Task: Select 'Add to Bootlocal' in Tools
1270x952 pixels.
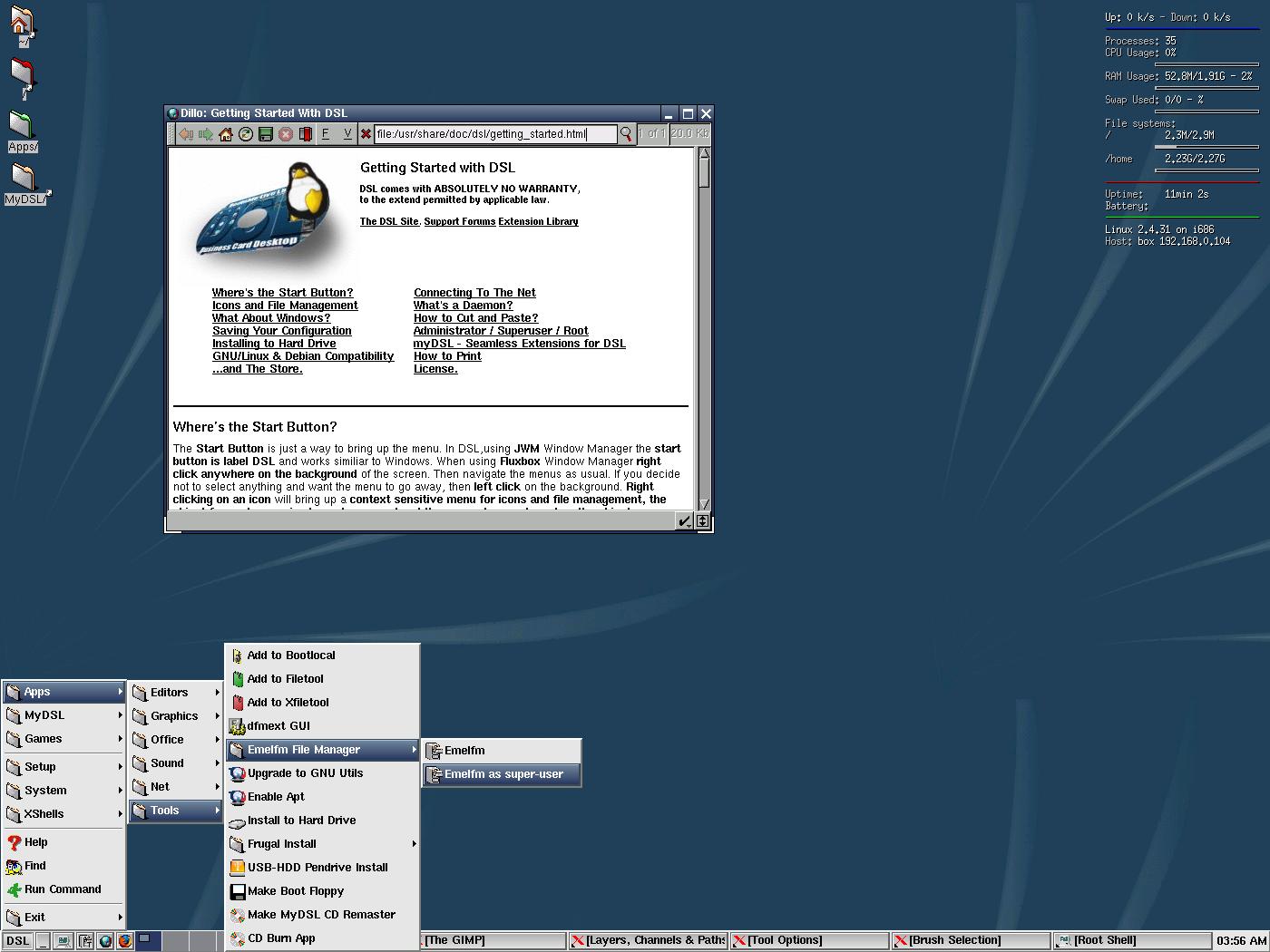Action: click(322, 656)
